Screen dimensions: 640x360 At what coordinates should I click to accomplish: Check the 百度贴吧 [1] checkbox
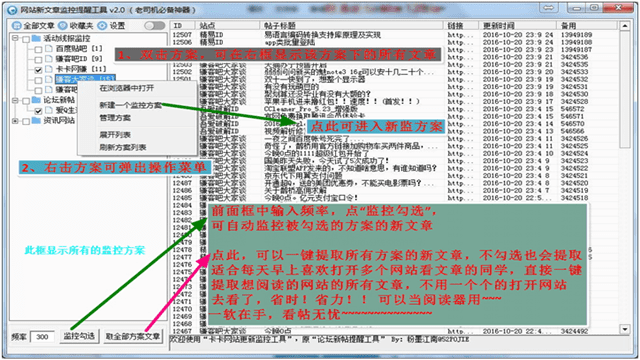click(38, 49)
